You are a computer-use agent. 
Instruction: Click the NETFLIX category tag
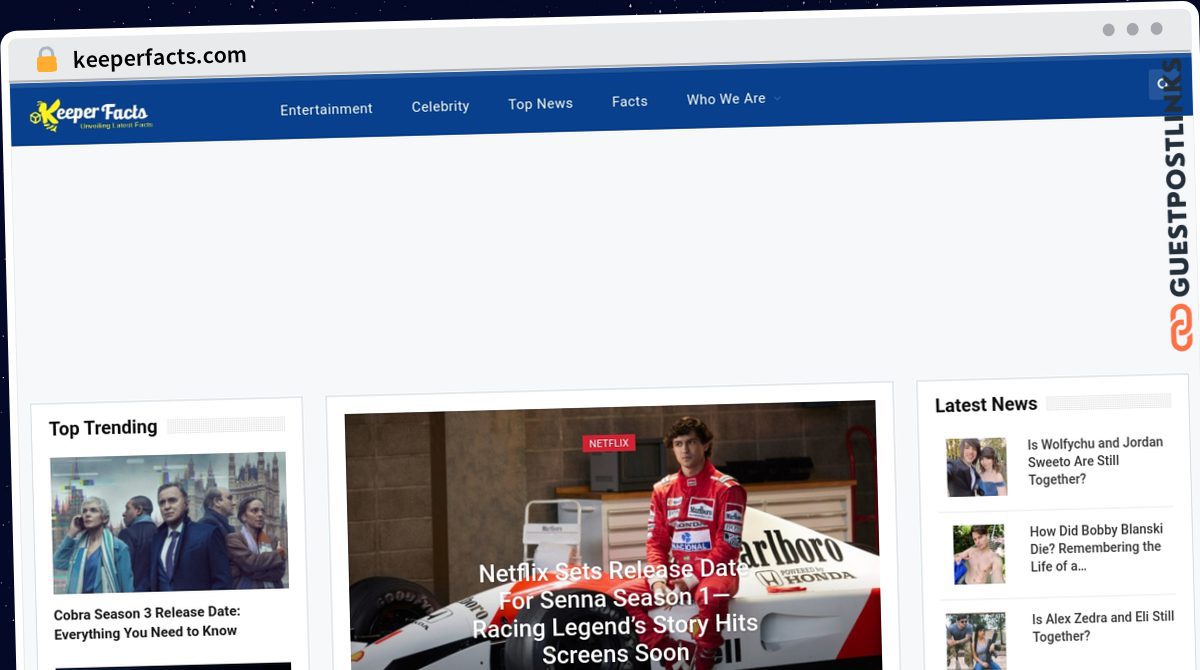point(609,443)
